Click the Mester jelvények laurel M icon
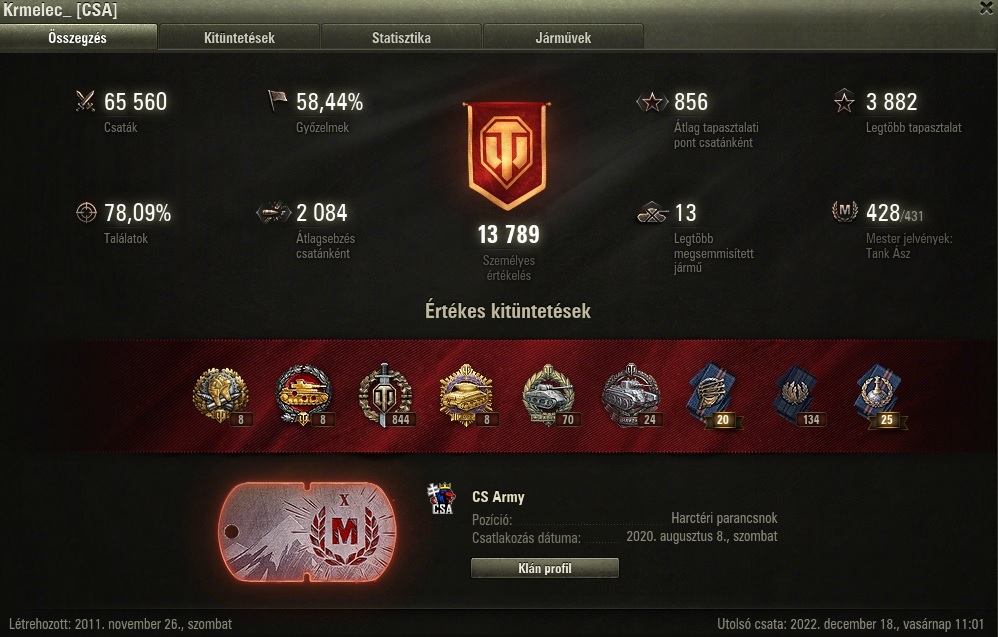 pyautogui.click(x=845, y=211)
